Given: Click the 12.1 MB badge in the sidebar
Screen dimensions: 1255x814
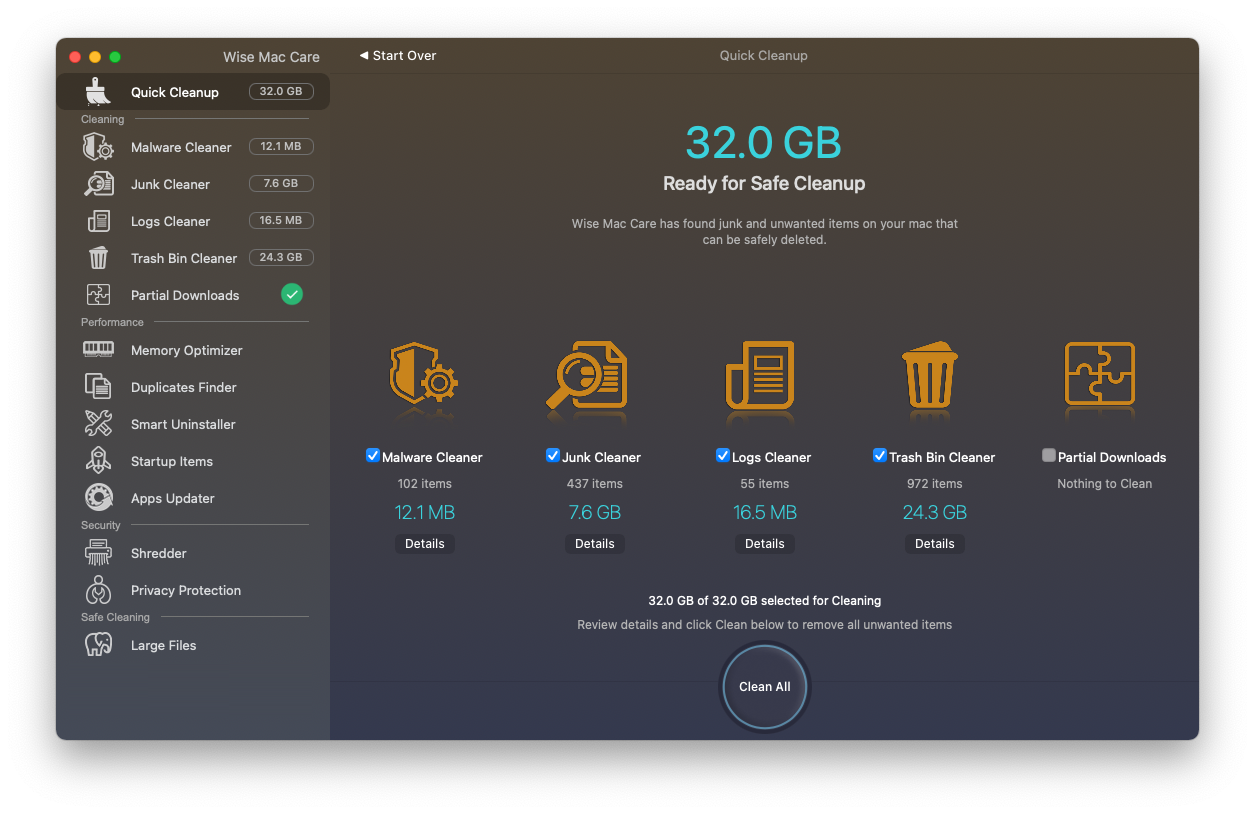Looking at the screenshot, I should [281, 147].
